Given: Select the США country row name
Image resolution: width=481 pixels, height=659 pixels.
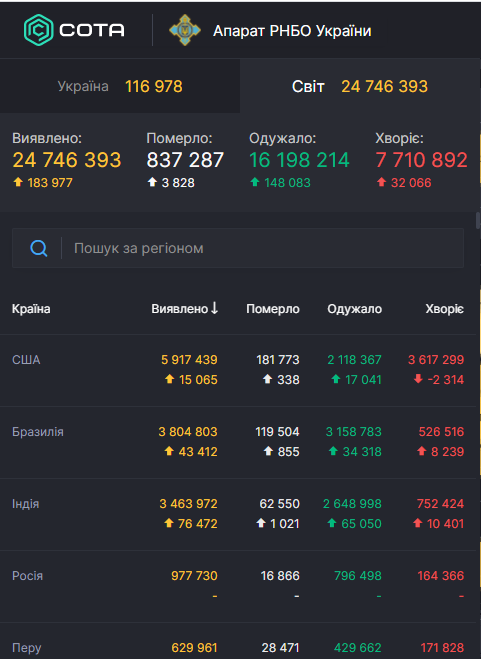Looking at the screenshot, I should tap(26, 360).
